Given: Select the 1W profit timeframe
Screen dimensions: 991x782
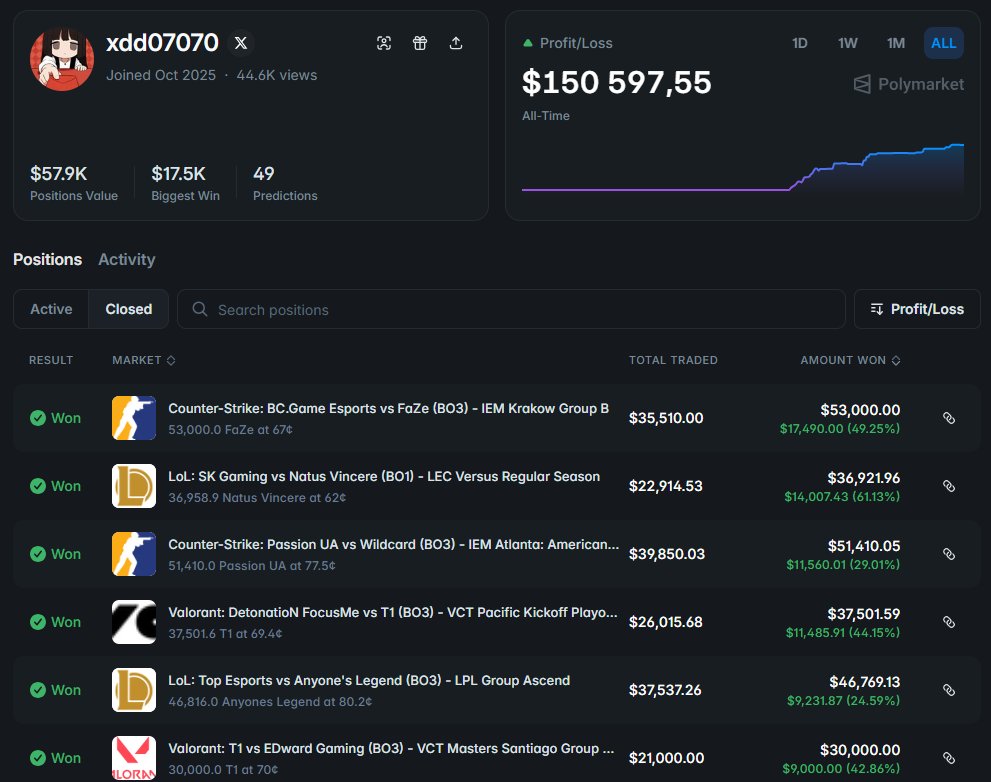Looking at the screenshot, I should (x=848, y=43).
